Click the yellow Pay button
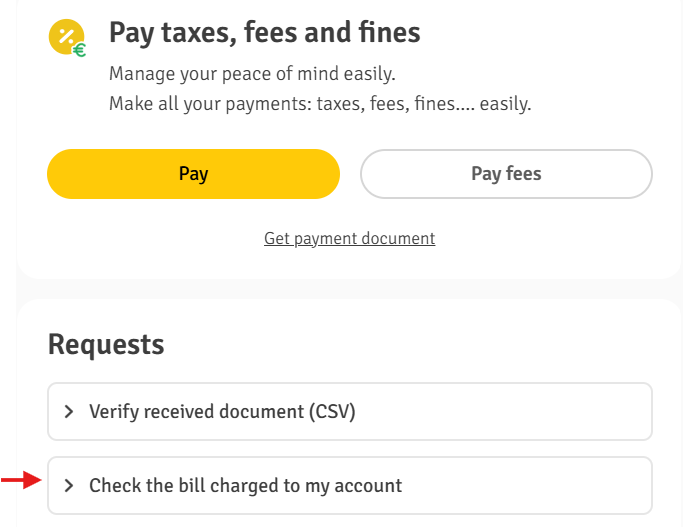 coord(193,174)
